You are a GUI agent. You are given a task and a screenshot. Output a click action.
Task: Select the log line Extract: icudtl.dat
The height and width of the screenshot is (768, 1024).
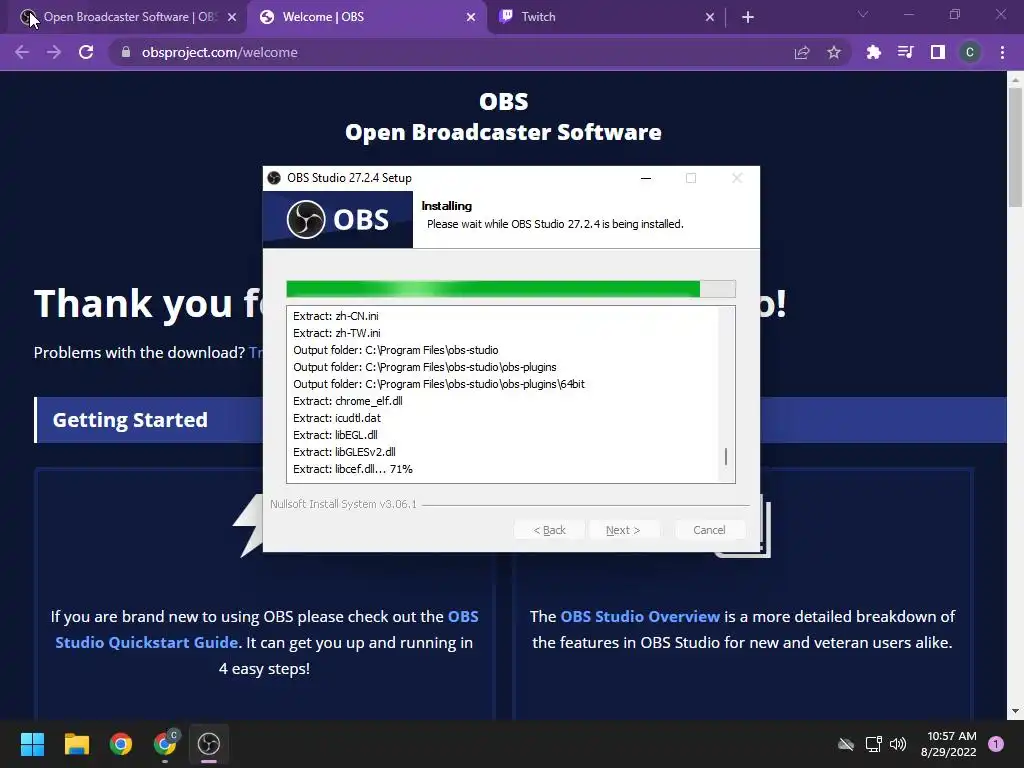click(337, 418)
